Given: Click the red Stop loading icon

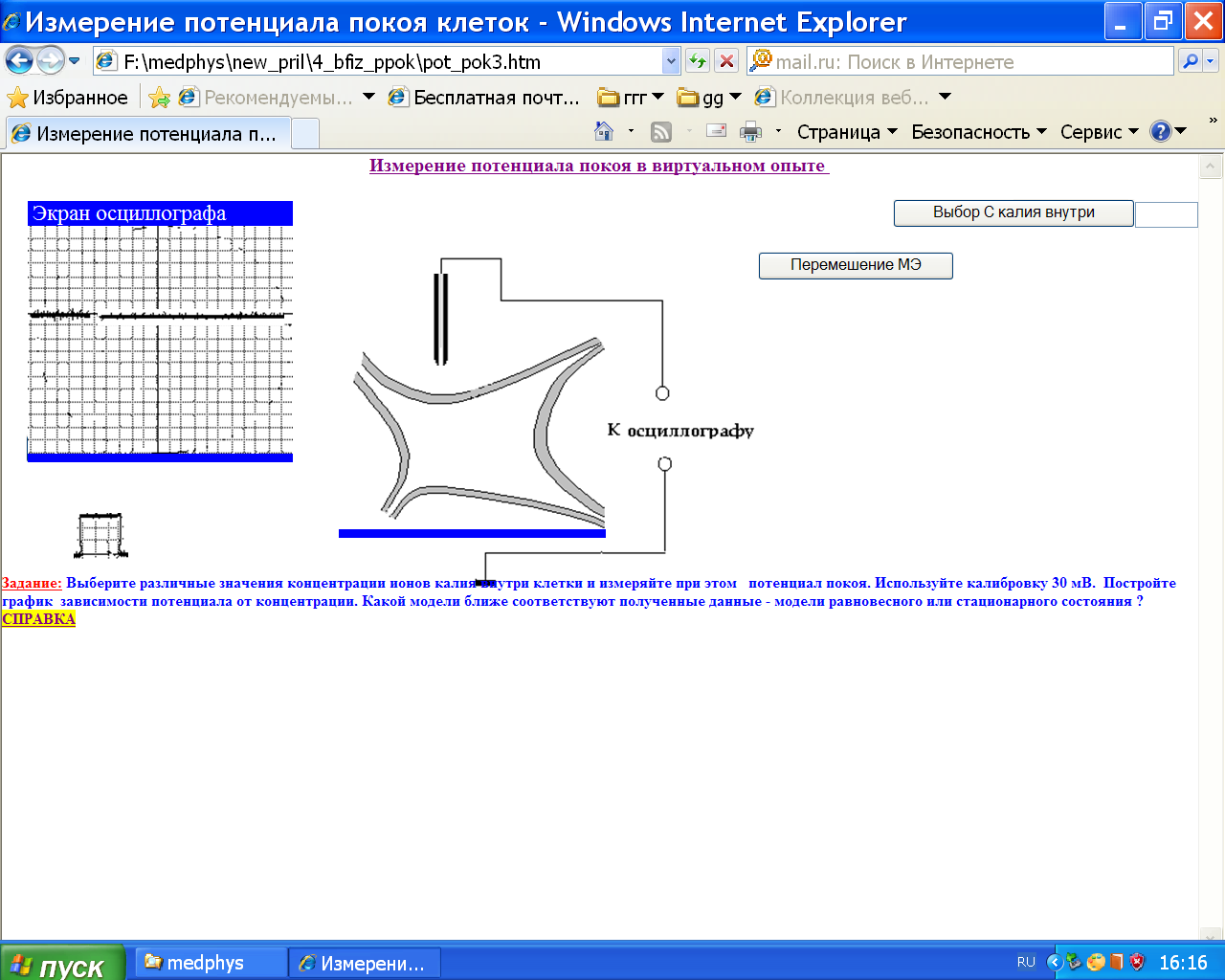Looking at the screenshot, I should pos(727,62).
